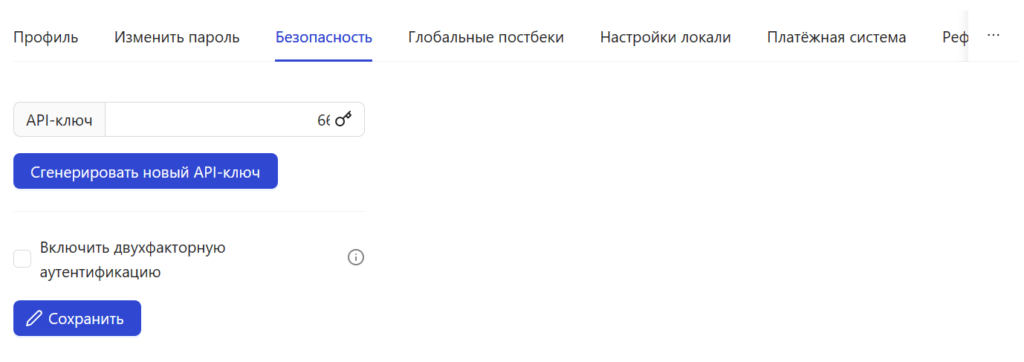The image size is (1024, 362).
Task: Go to the Глобальные постбеки tab
Action: click(486, 37)
